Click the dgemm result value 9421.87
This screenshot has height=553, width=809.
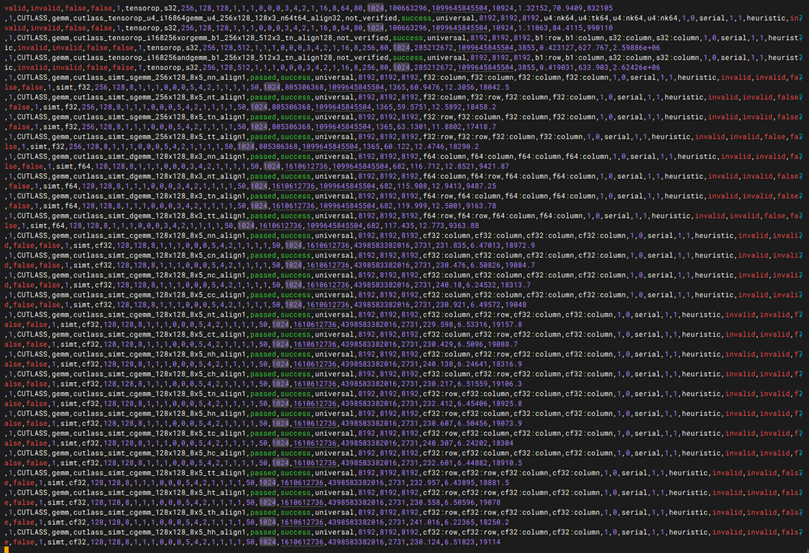(x=494, y=167)
